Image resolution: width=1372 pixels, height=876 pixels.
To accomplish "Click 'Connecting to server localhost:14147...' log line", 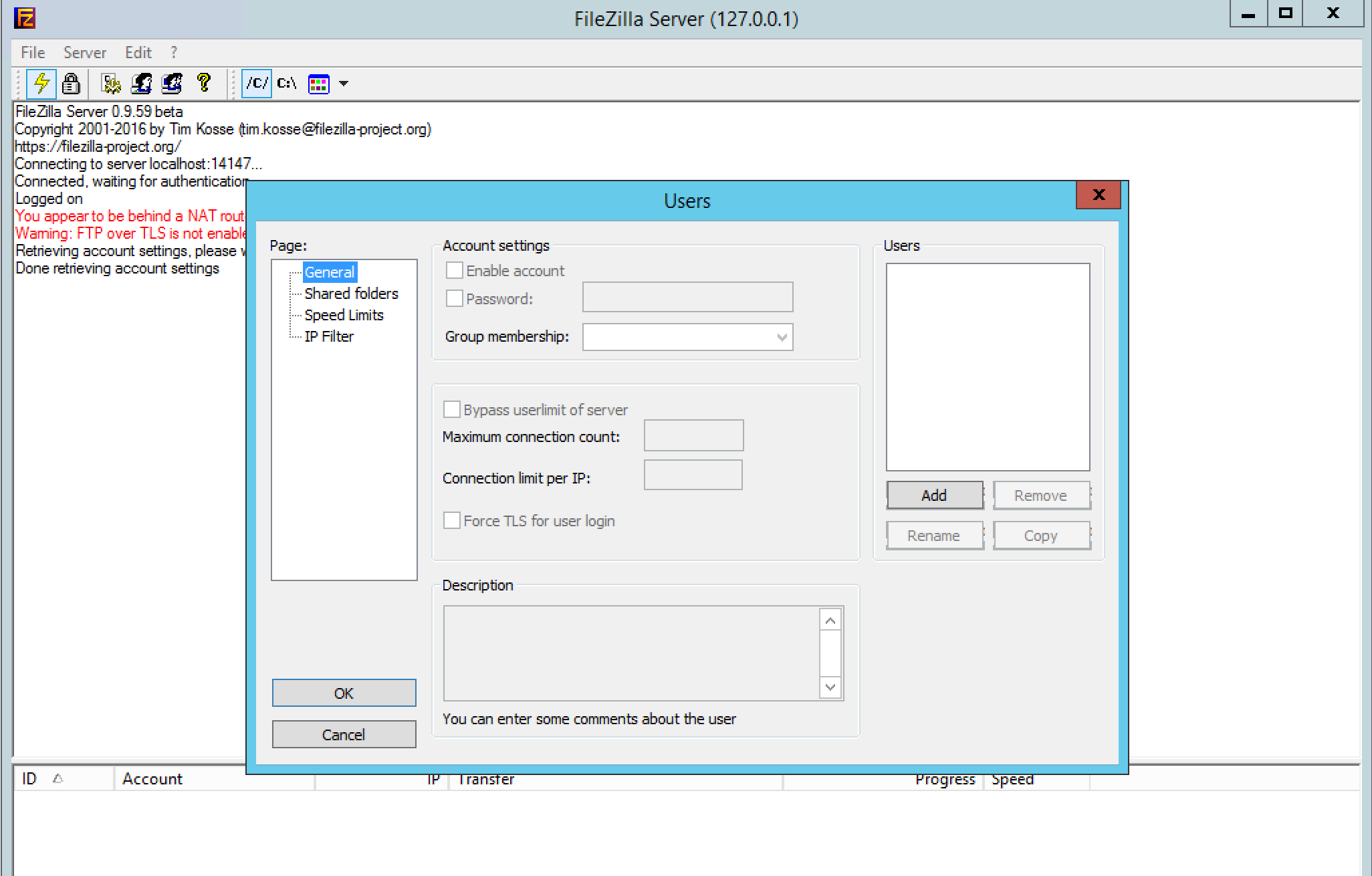I will (x=138, y=164).
